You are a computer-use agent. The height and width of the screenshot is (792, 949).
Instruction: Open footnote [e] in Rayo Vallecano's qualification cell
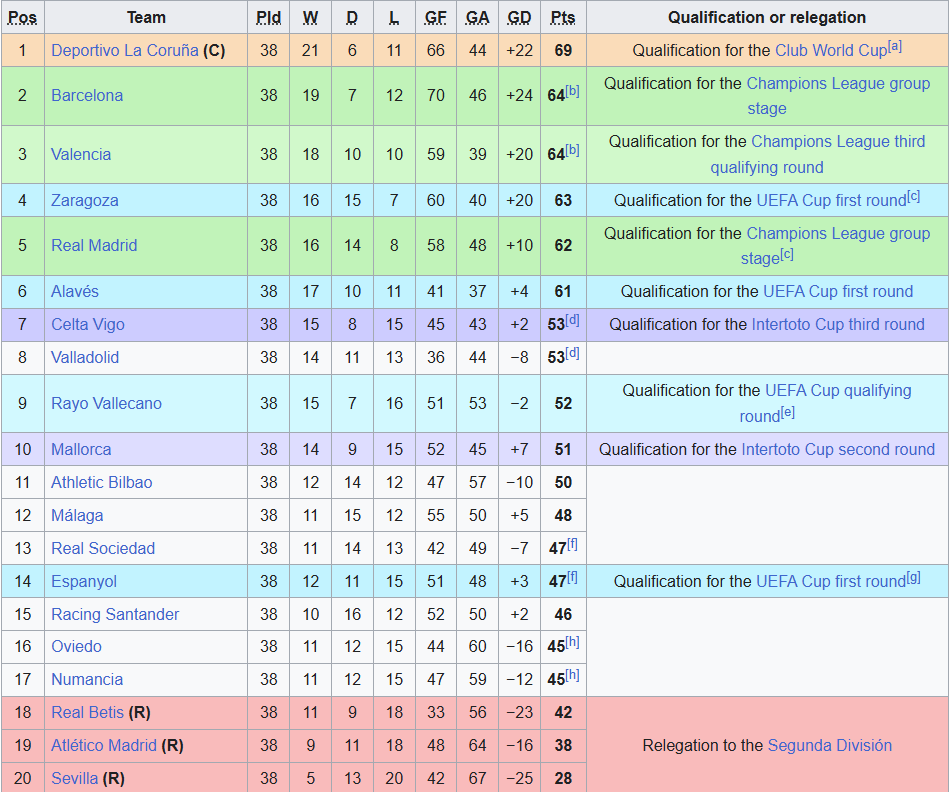click(x=787, y=413)
